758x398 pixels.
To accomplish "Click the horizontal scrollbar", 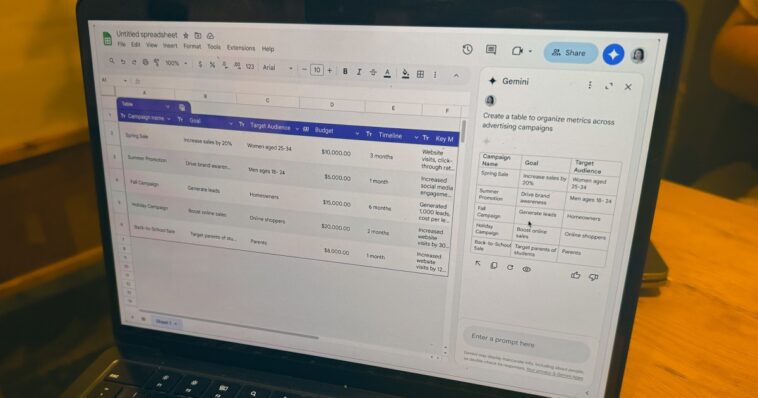I will 228,324.
